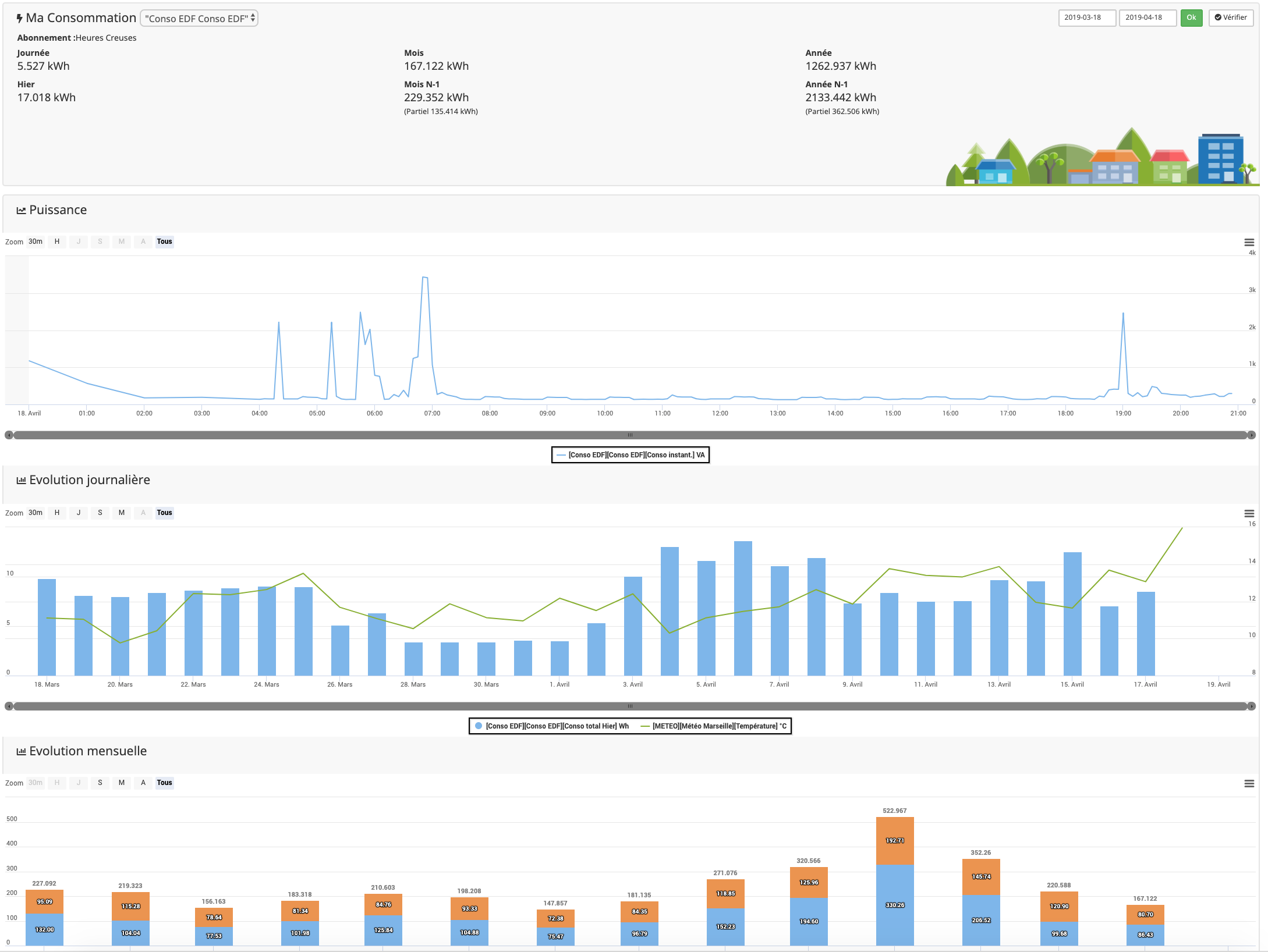Screen dimensions: 1268x952
Task: Select Tous zoom on Evolution journalière
Action: pyautogui.click(x=165, y=513)
